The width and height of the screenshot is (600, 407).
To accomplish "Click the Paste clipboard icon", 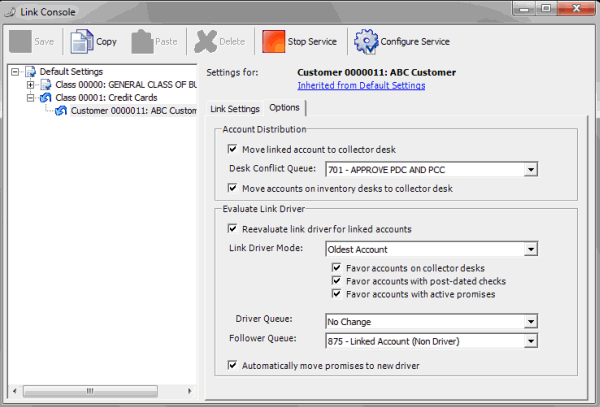I will 142,41.
